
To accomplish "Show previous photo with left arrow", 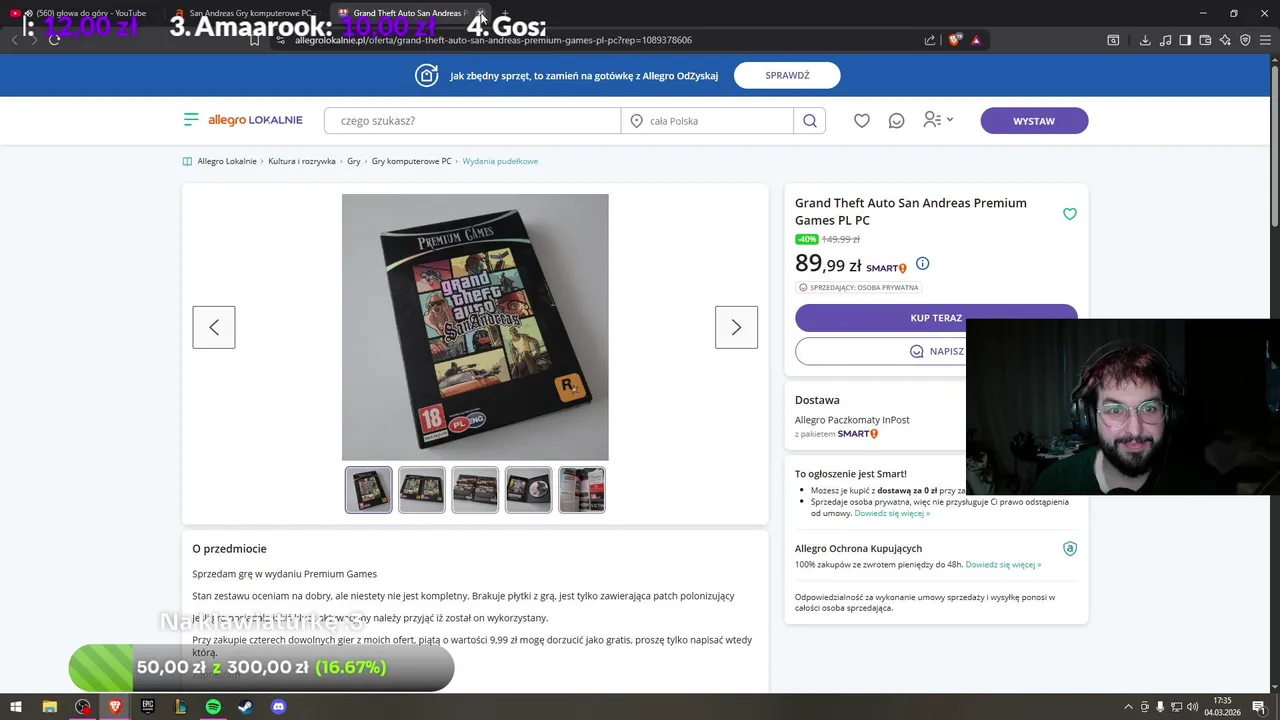I will tap(214, 327).
